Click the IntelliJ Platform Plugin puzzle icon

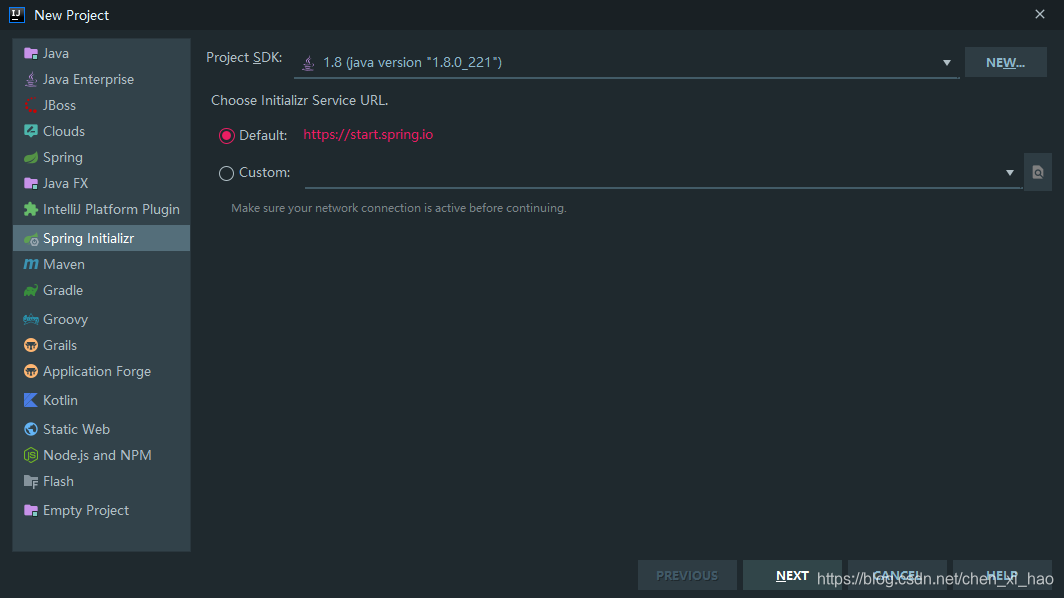[31, 209]
